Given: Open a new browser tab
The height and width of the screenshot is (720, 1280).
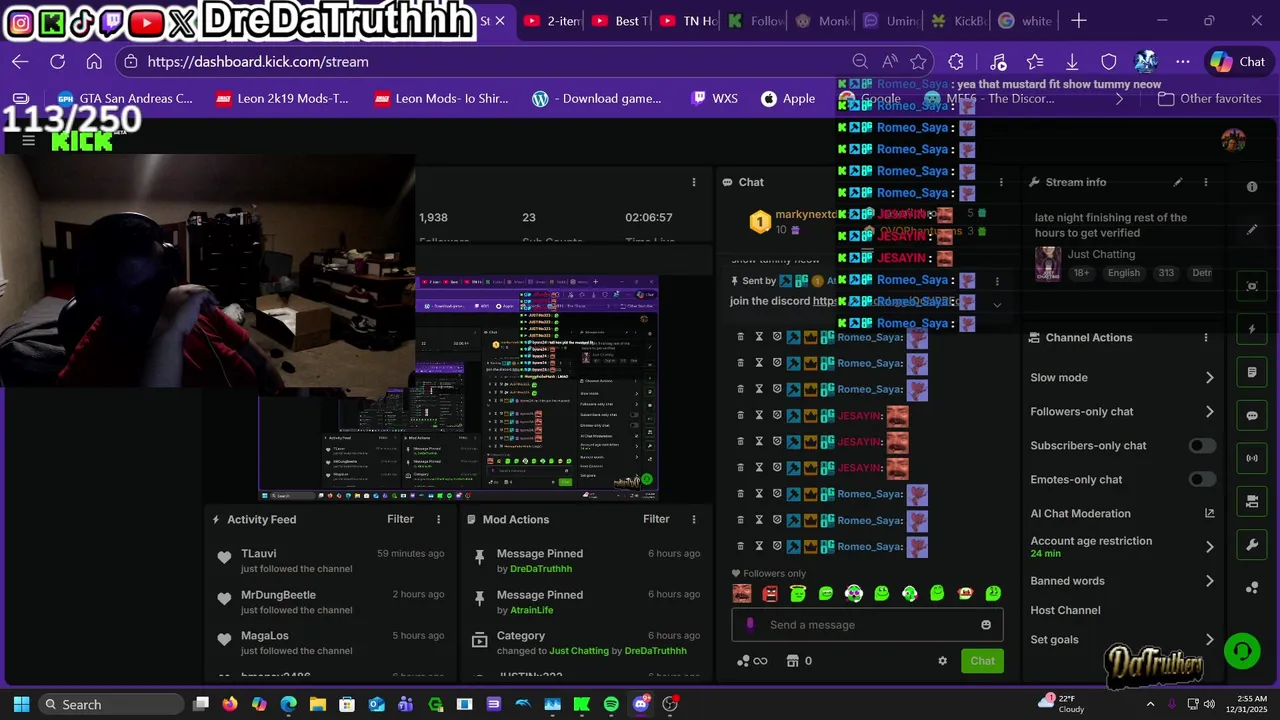Looking at the screenshot, I should click(1078, 21).
